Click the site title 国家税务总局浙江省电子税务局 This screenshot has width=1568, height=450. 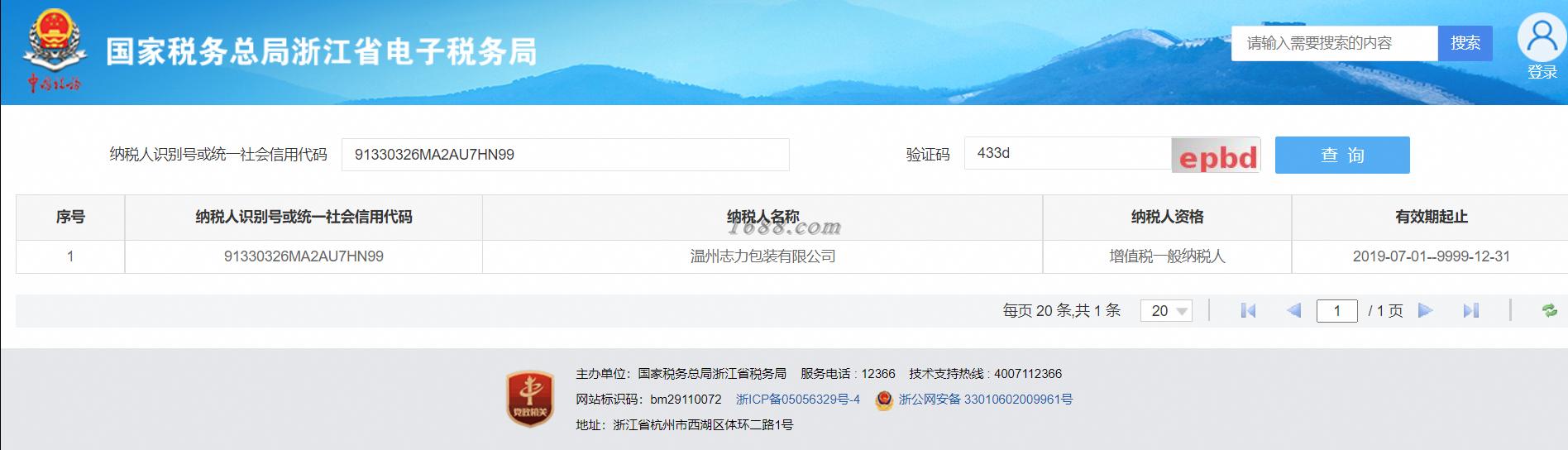tap(322, 51)
